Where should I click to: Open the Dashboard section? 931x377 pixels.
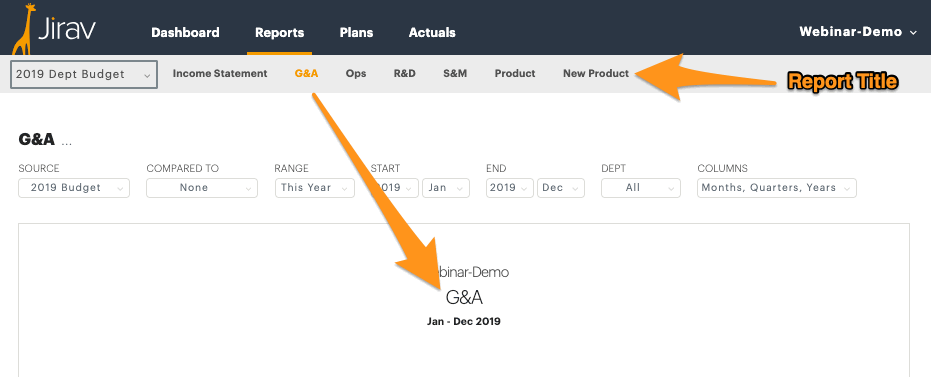click(185, 33)
